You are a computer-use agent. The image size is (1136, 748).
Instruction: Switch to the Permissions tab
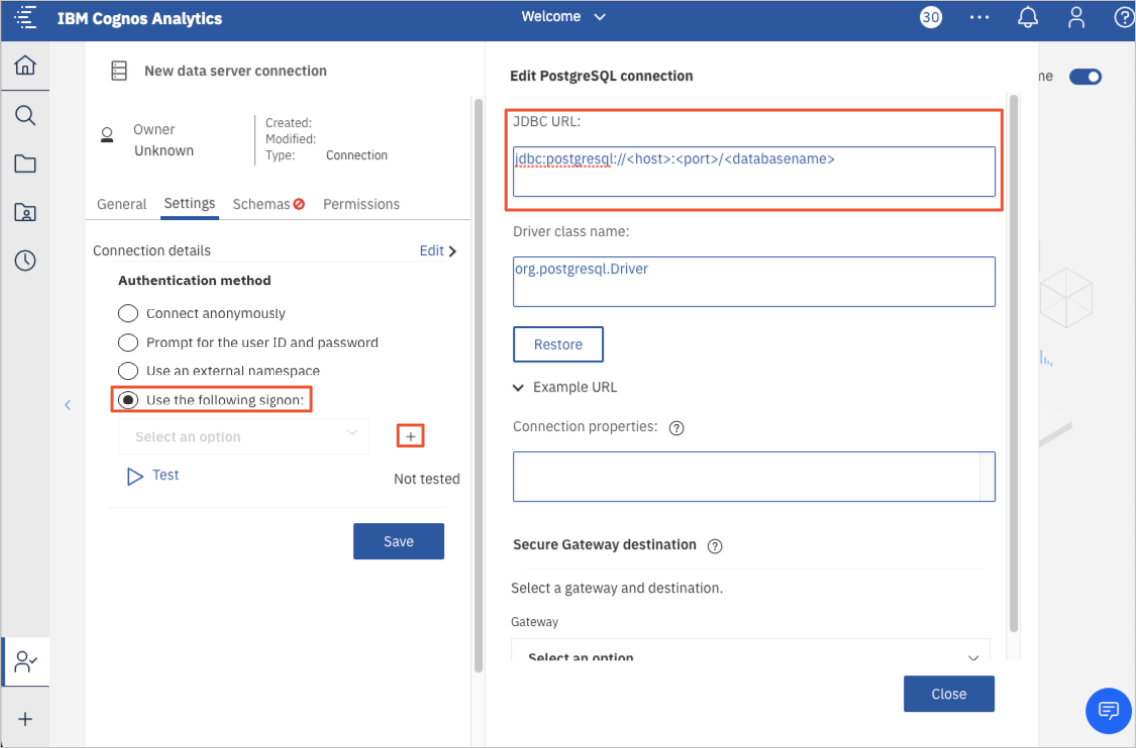click(x=362, y=204)
